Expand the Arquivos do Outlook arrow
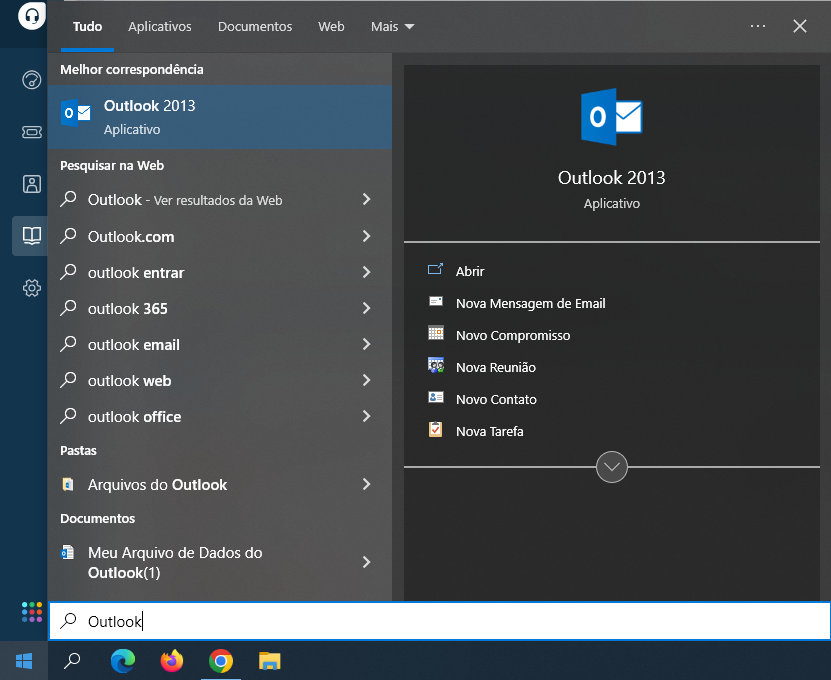 [366, 484]
